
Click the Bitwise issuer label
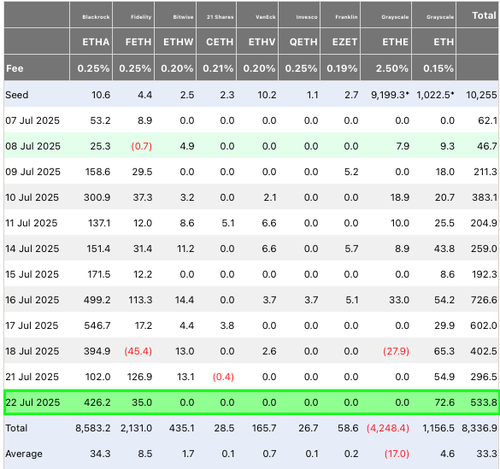pyautogui.click(x=183, y=17)
